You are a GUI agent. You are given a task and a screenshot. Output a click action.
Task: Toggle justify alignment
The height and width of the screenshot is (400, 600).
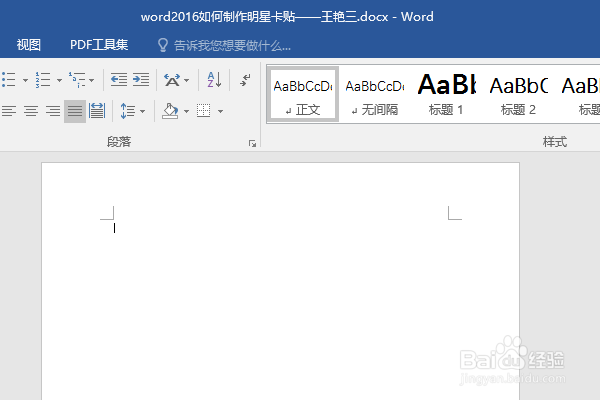point(75,111)
